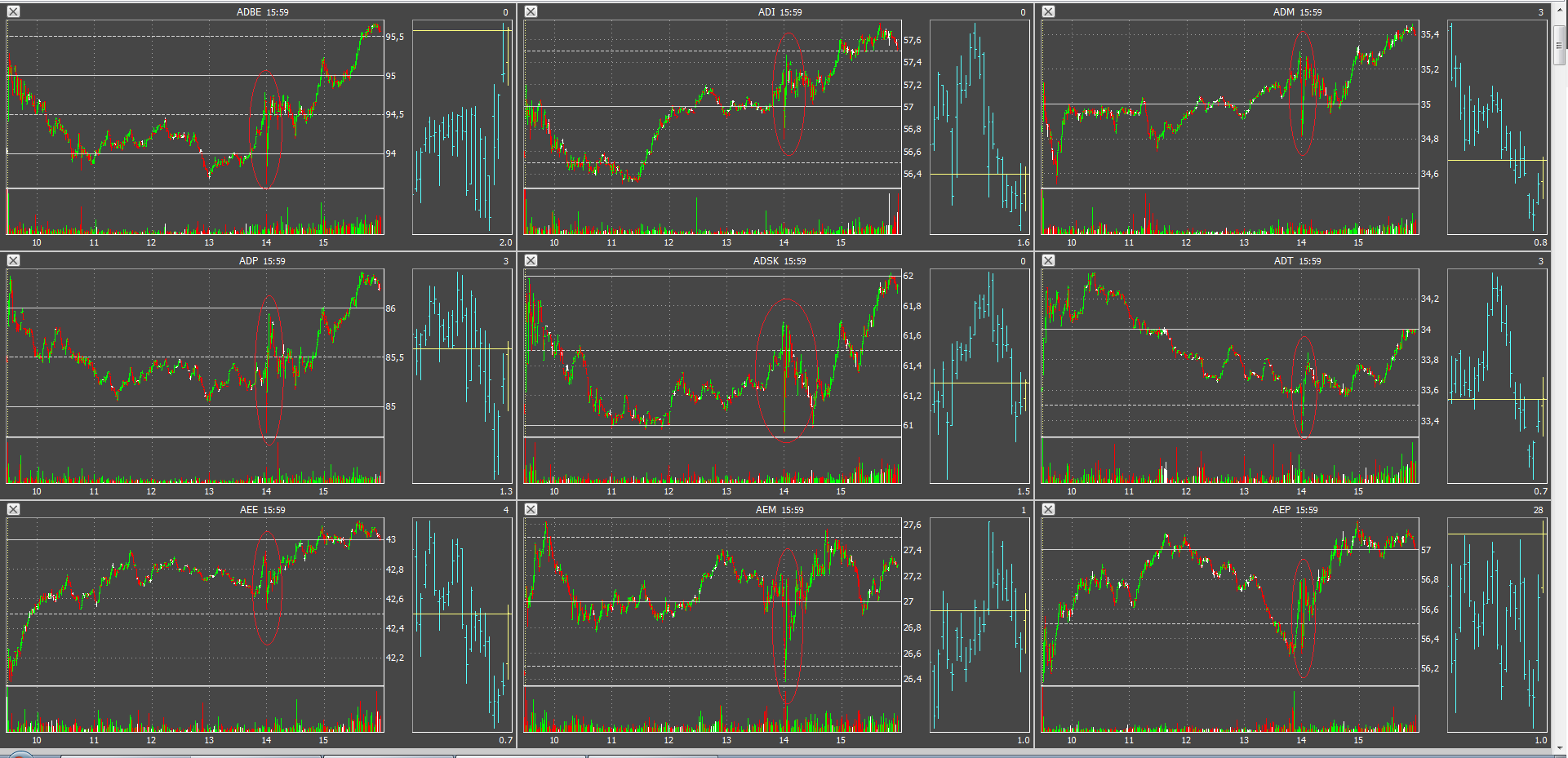The height and width of the screenshot is (758, 1568).
Task: Open the AEE cyan daily mini chart
Action: click(462, 625)
